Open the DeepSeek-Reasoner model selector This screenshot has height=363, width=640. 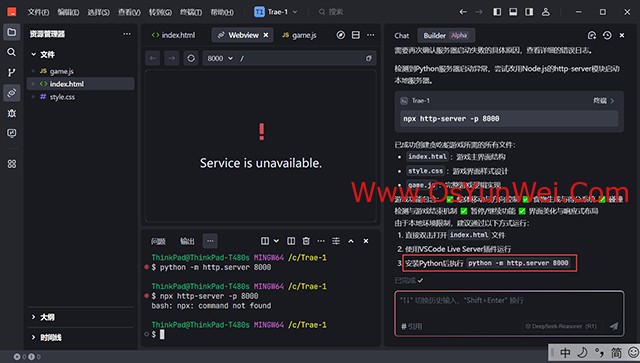click(561, 326)
